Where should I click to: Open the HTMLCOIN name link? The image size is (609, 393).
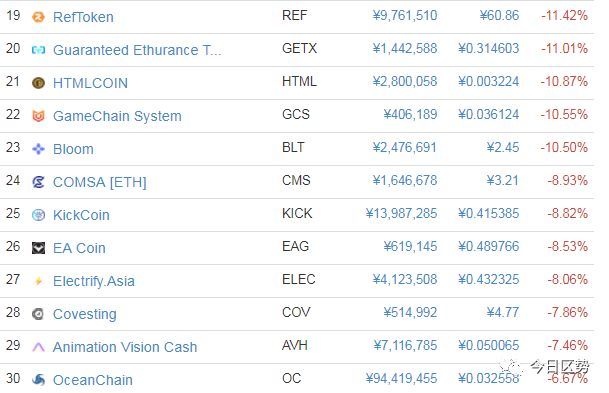(x=90, y=83)
